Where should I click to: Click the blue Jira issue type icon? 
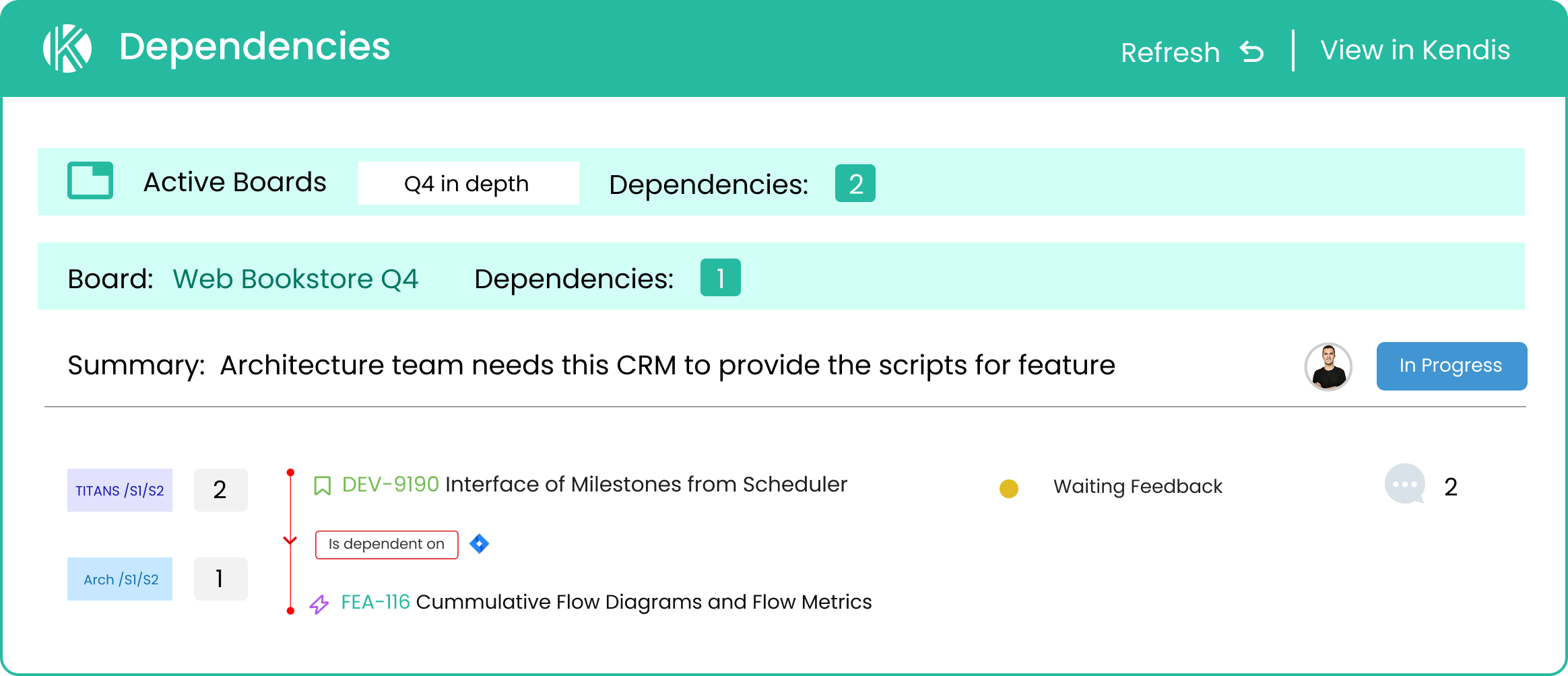479,544
